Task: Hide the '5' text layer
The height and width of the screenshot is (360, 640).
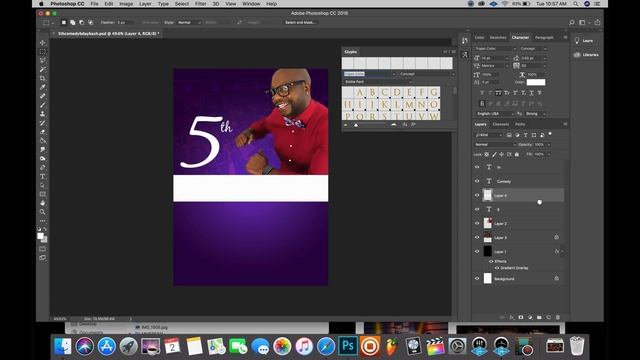Action: click(x=477, y=209)
